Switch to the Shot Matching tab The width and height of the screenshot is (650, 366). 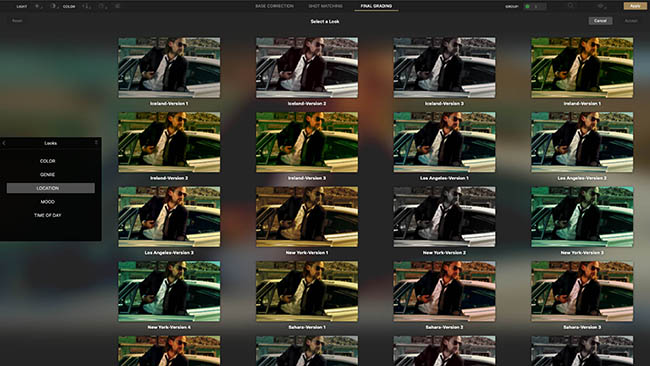pos(325,6)
